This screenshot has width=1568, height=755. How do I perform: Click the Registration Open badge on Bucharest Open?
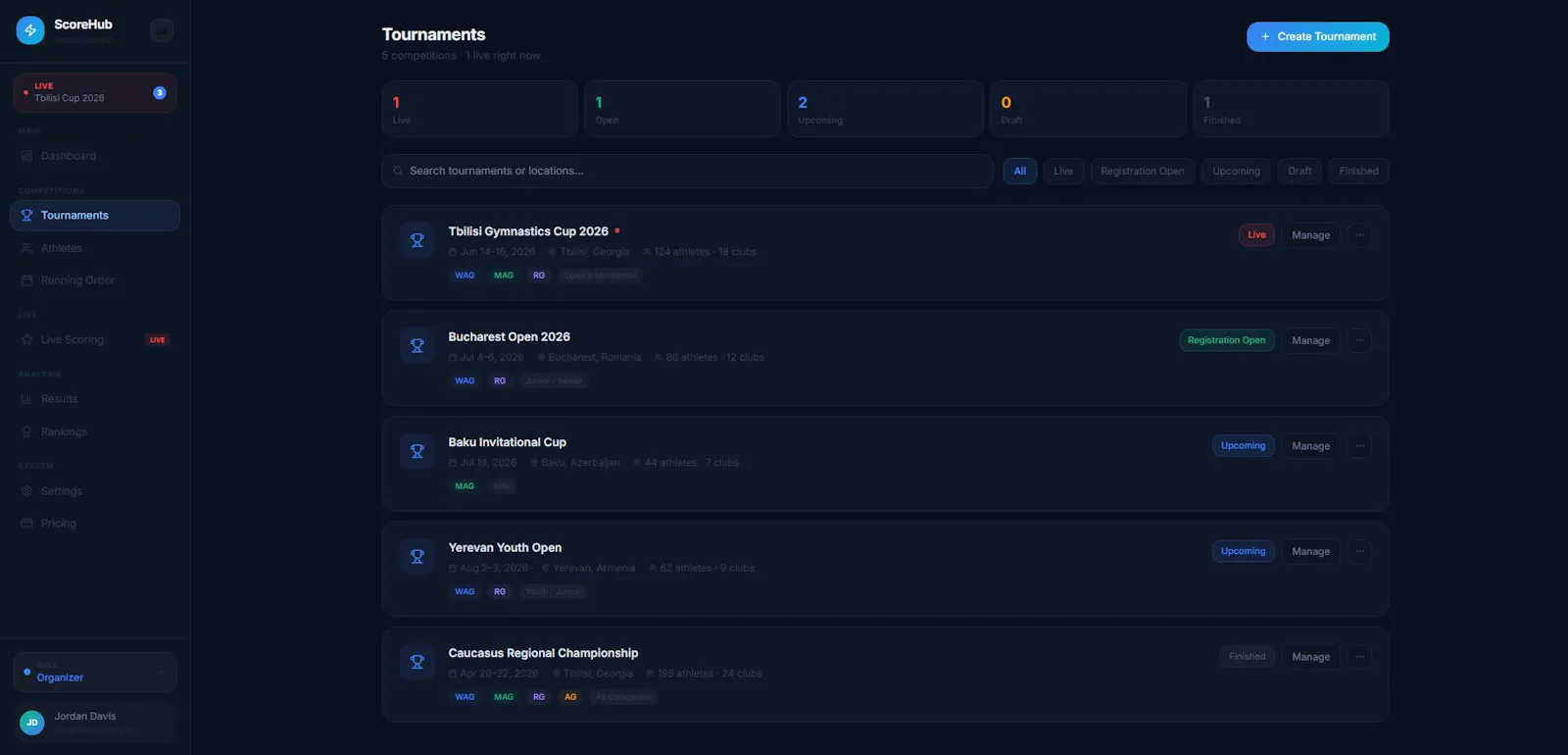tap(1226, 340)
